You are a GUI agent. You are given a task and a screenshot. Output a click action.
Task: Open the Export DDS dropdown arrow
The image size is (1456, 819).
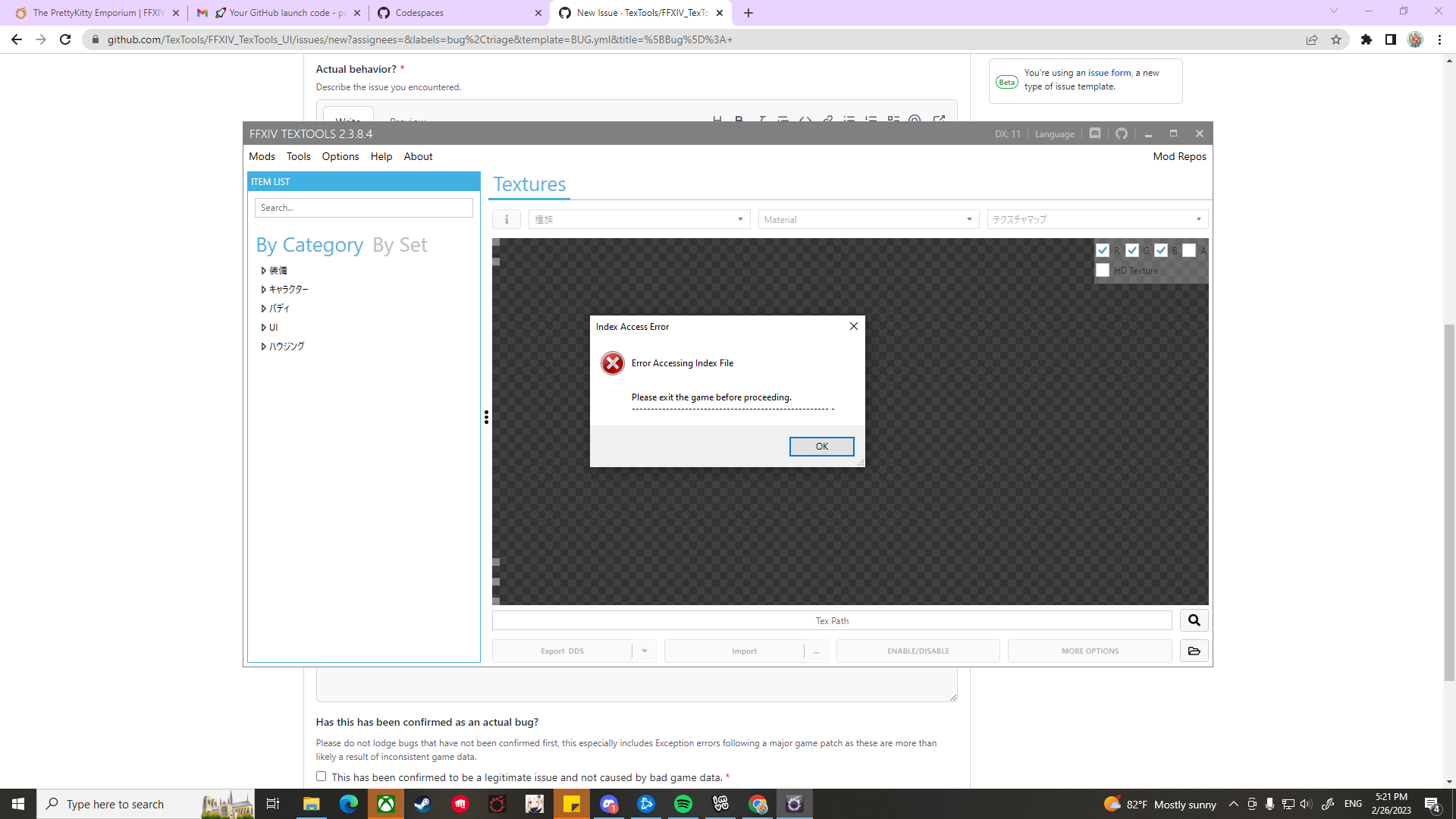pyautogui.click(x=644, y=651)
